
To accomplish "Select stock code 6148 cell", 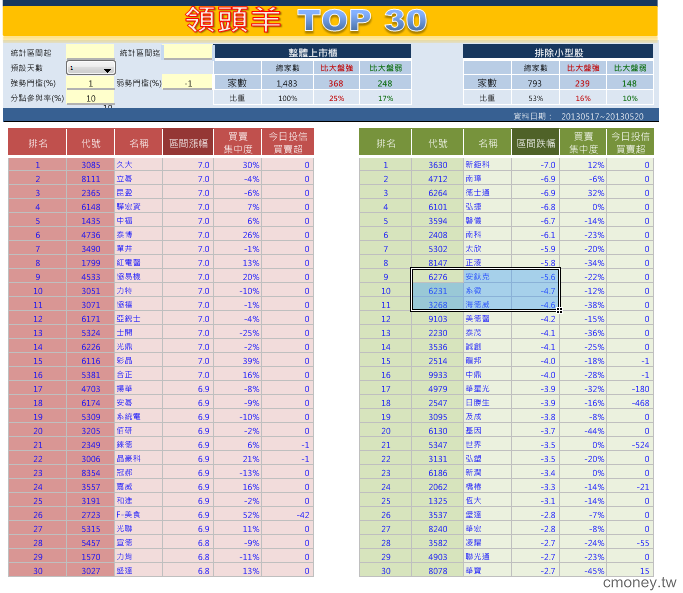I will click(x=91, y=207).
